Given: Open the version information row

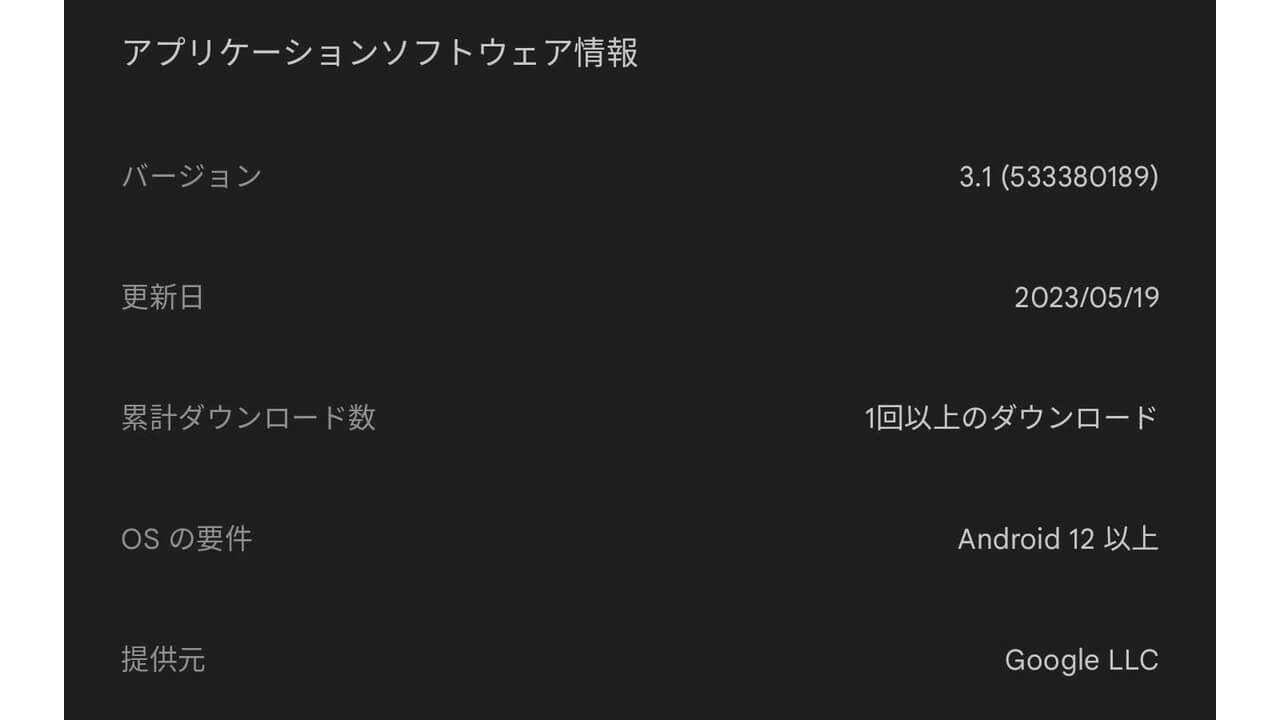Looking at the screenshot, I should (640, 175).
